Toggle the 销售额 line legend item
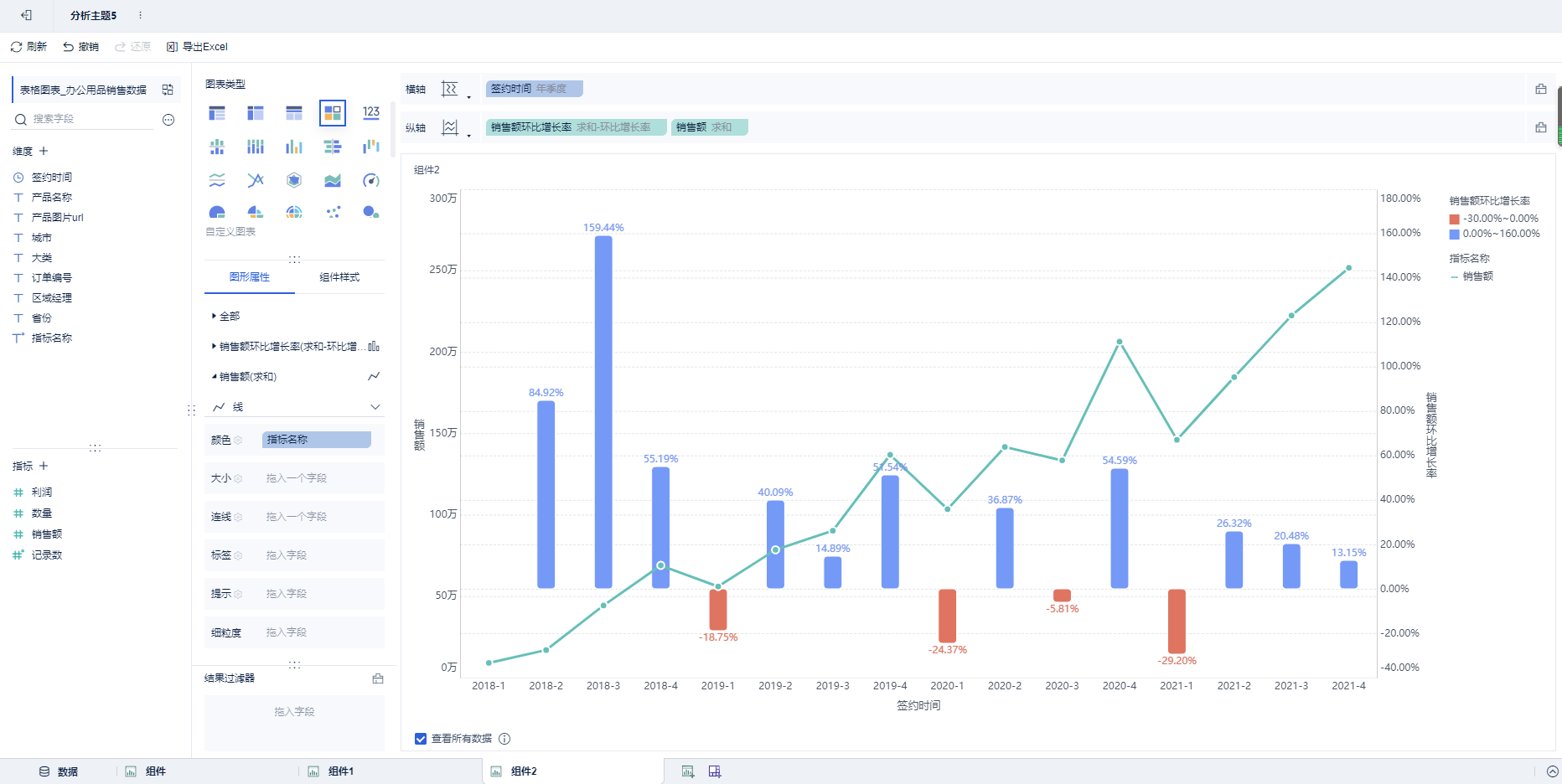This screenshot has height=784, width=1562. [1471, 276]
